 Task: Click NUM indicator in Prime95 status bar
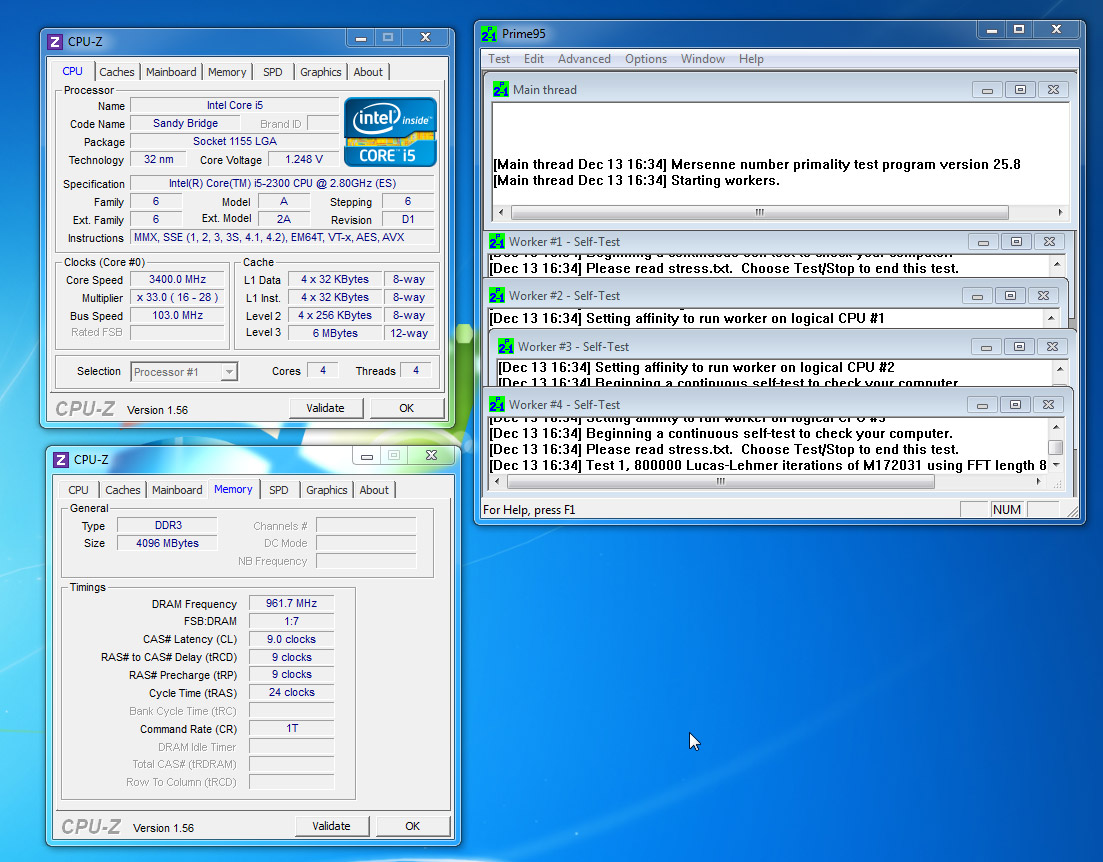1007,509
